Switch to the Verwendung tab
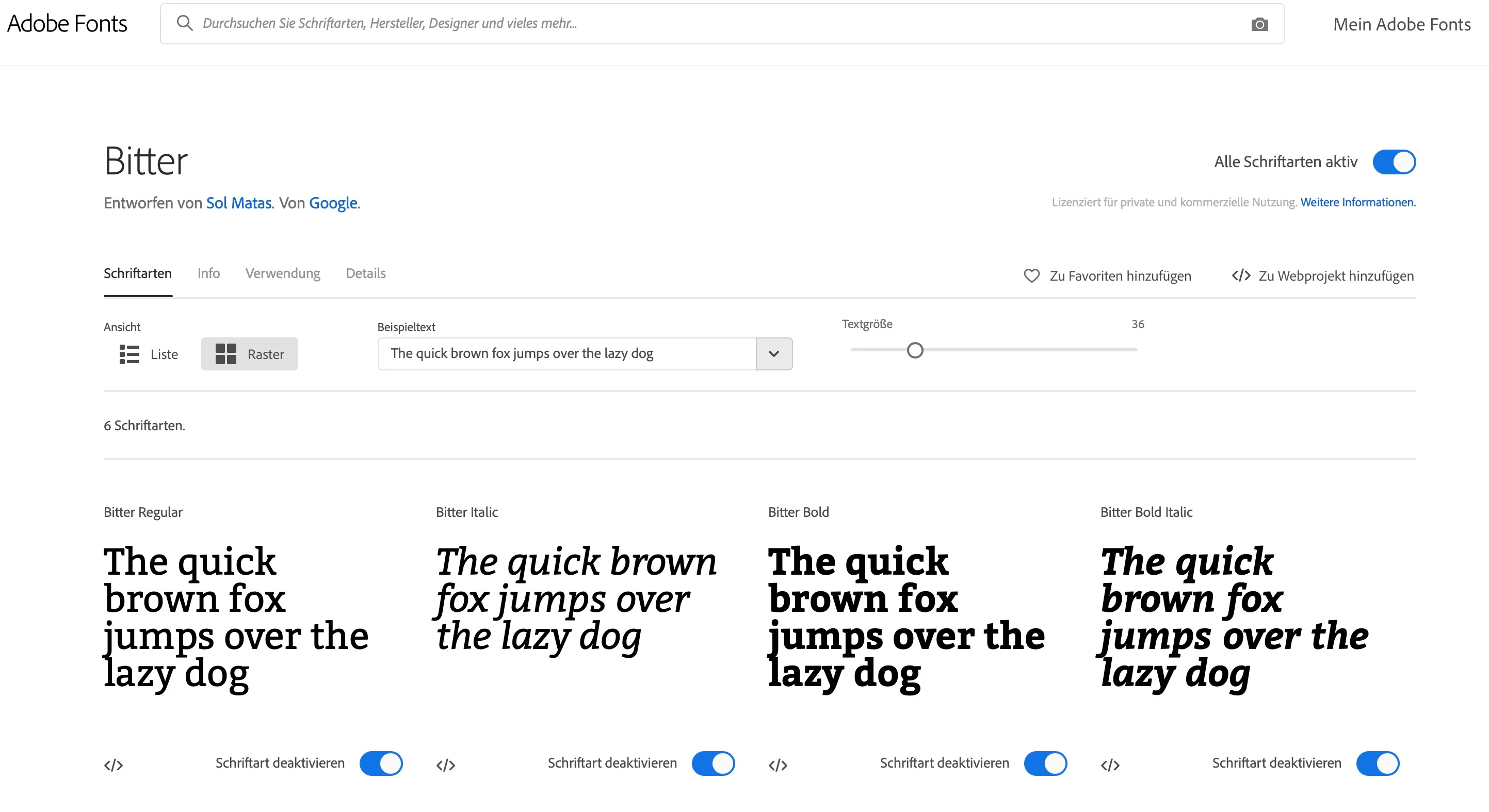This screenshot has height=812, width=1489. [x=283, y=273]
